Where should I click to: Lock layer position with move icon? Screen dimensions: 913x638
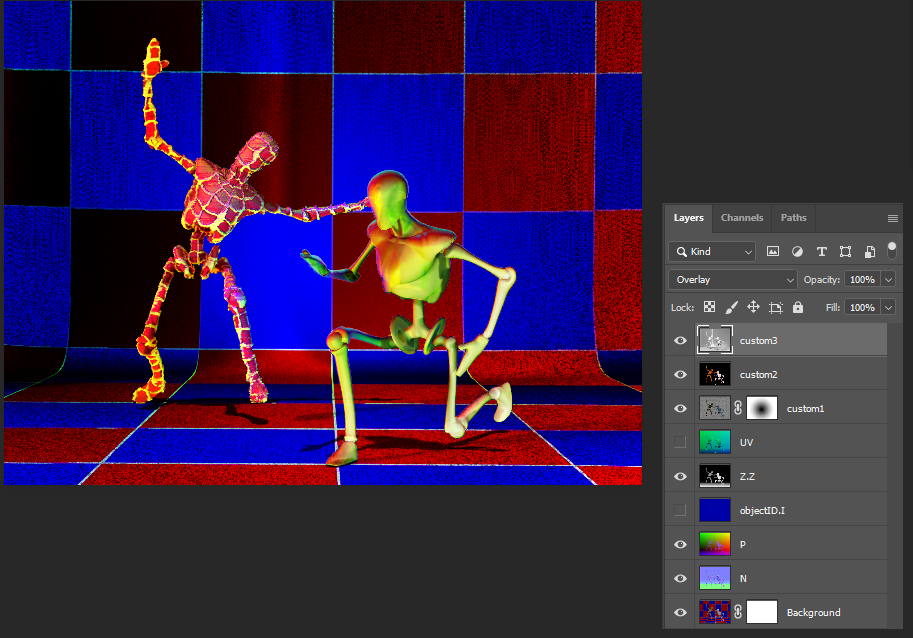(753, 307)
